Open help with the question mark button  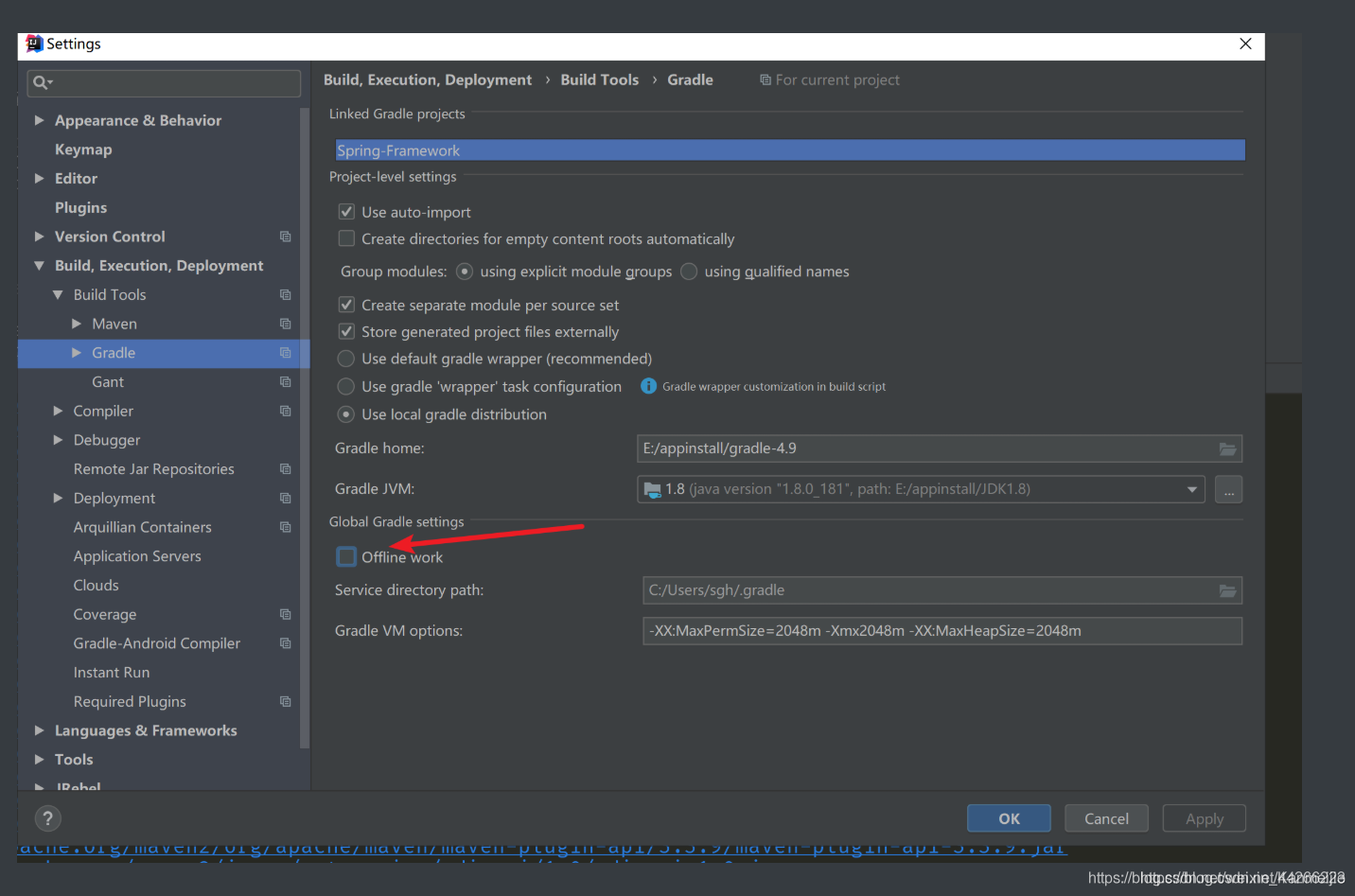tap(47, 818)
